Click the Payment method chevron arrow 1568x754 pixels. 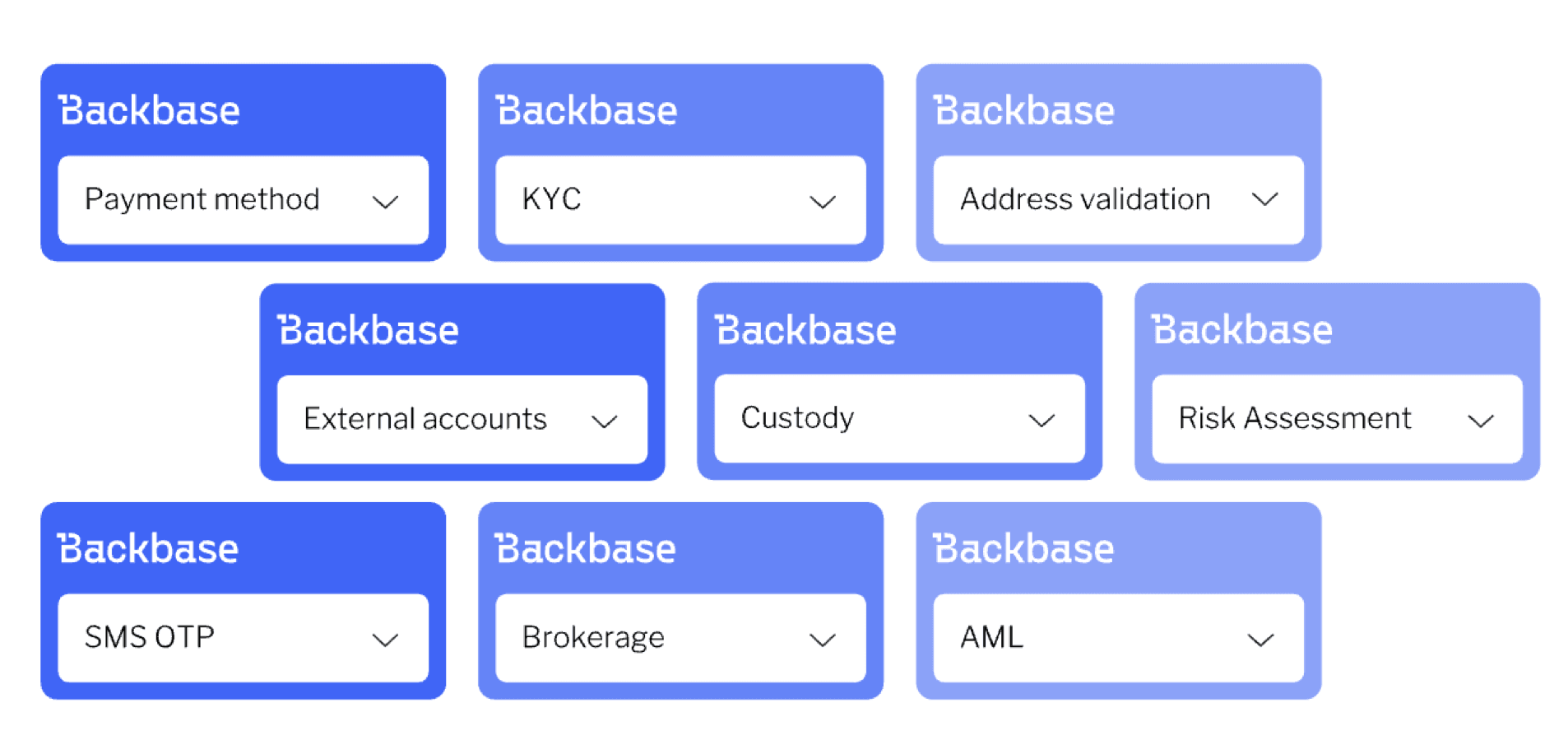point(385,202)
